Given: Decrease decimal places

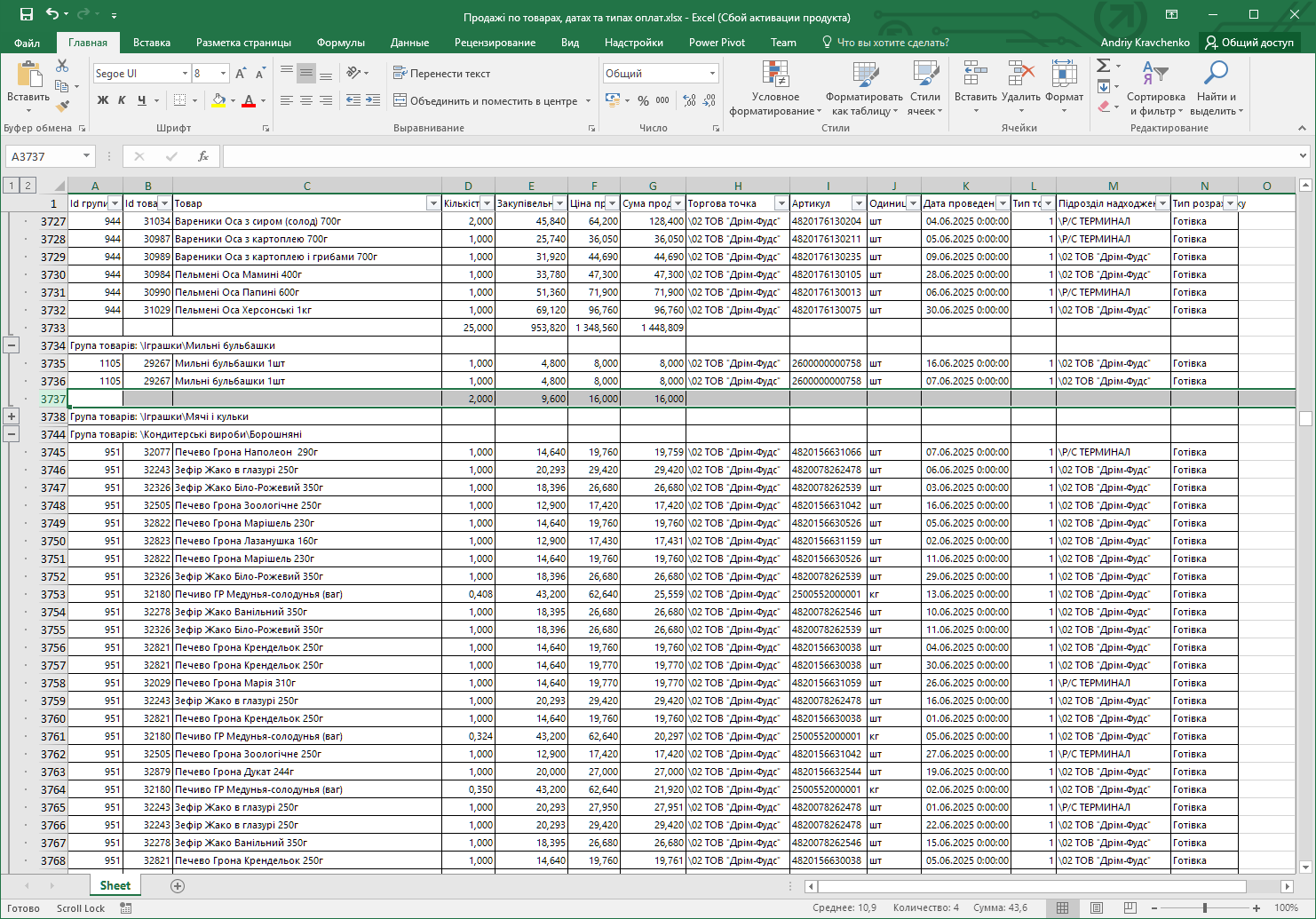Looking at the screenshot, I should [x=710, y=100].
